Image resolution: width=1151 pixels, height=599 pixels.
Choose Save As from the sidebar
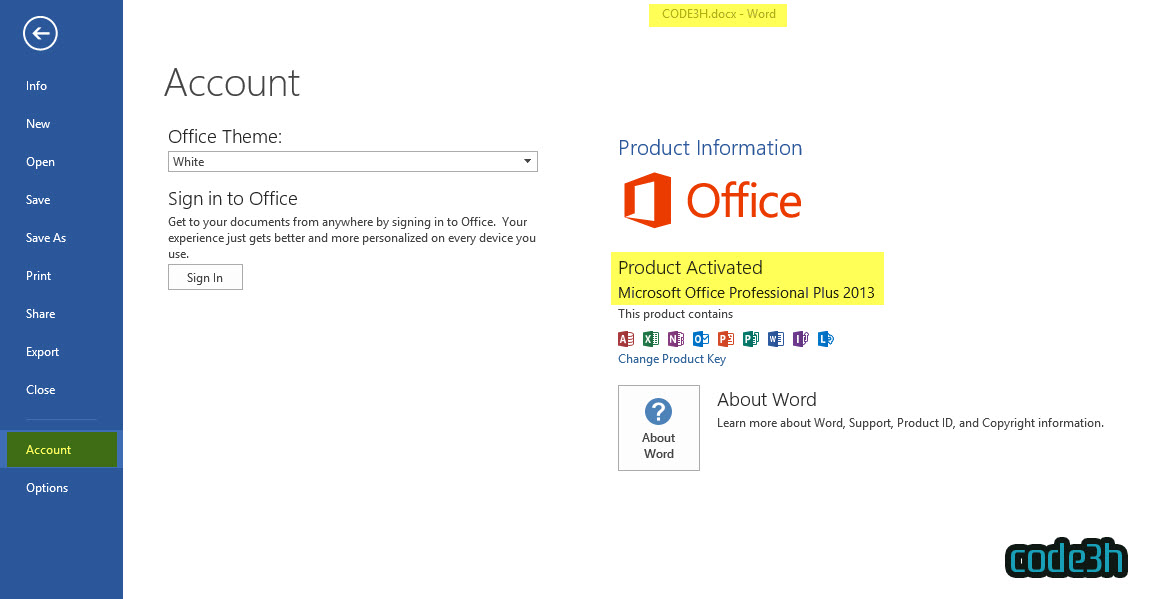click(46, 238)
